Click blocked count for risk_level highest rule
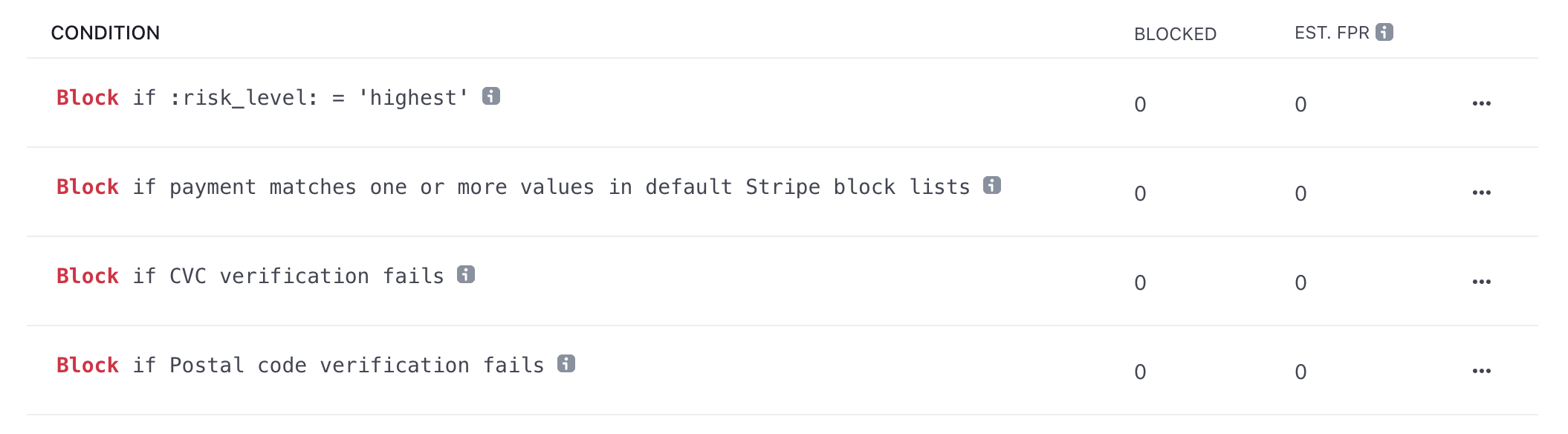The height and width of the screenshot is (434, 1568). (1140, 104)
